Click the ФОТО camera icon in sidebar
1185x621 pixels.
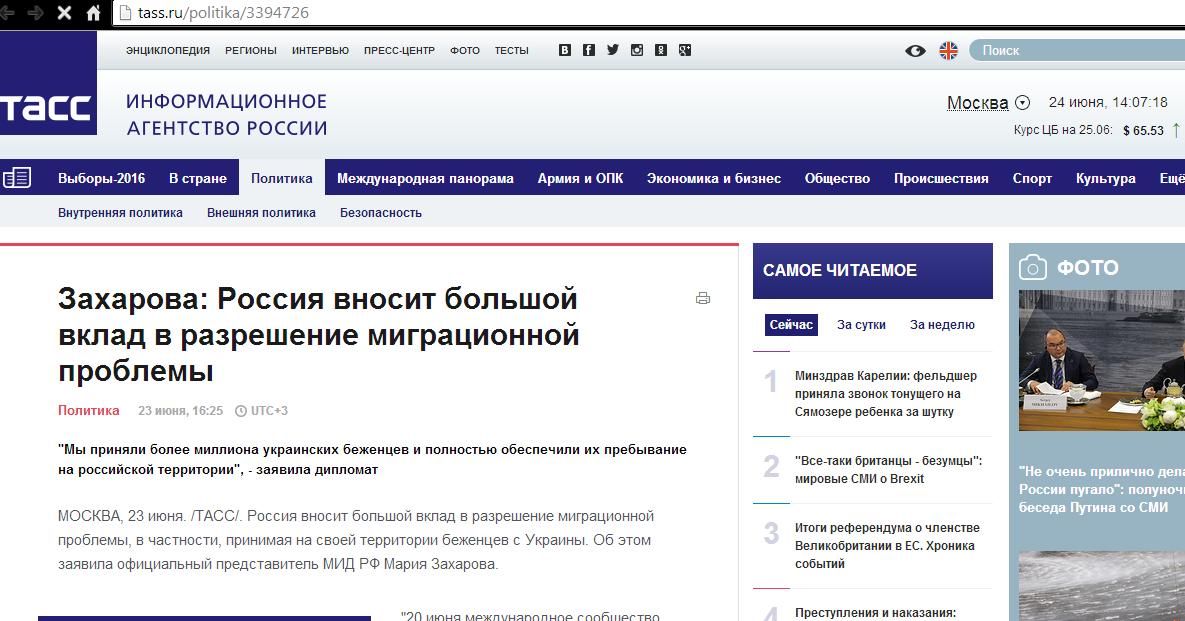(x=1032, y=267)
